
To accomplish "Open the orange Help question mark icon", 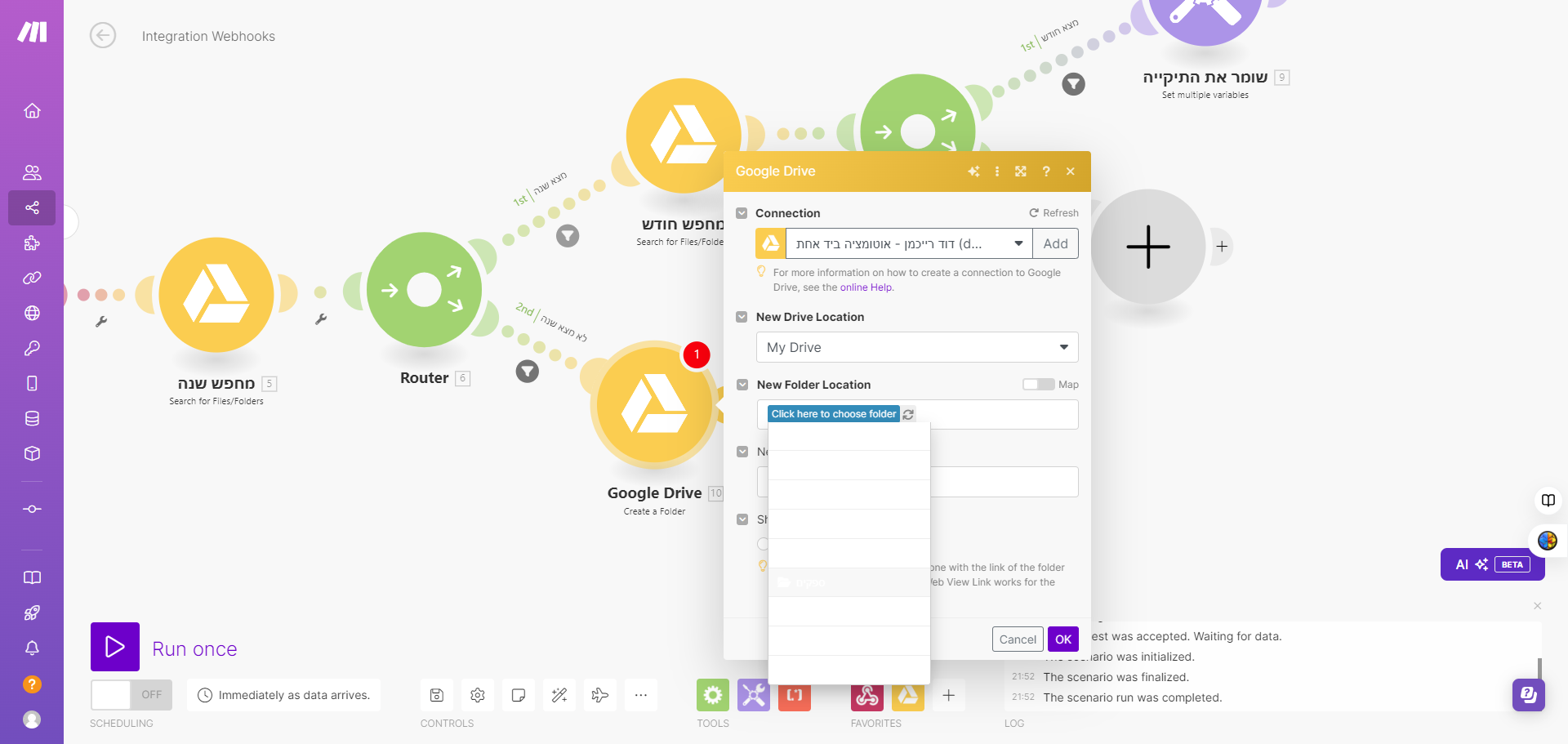I will coord(32,684).
